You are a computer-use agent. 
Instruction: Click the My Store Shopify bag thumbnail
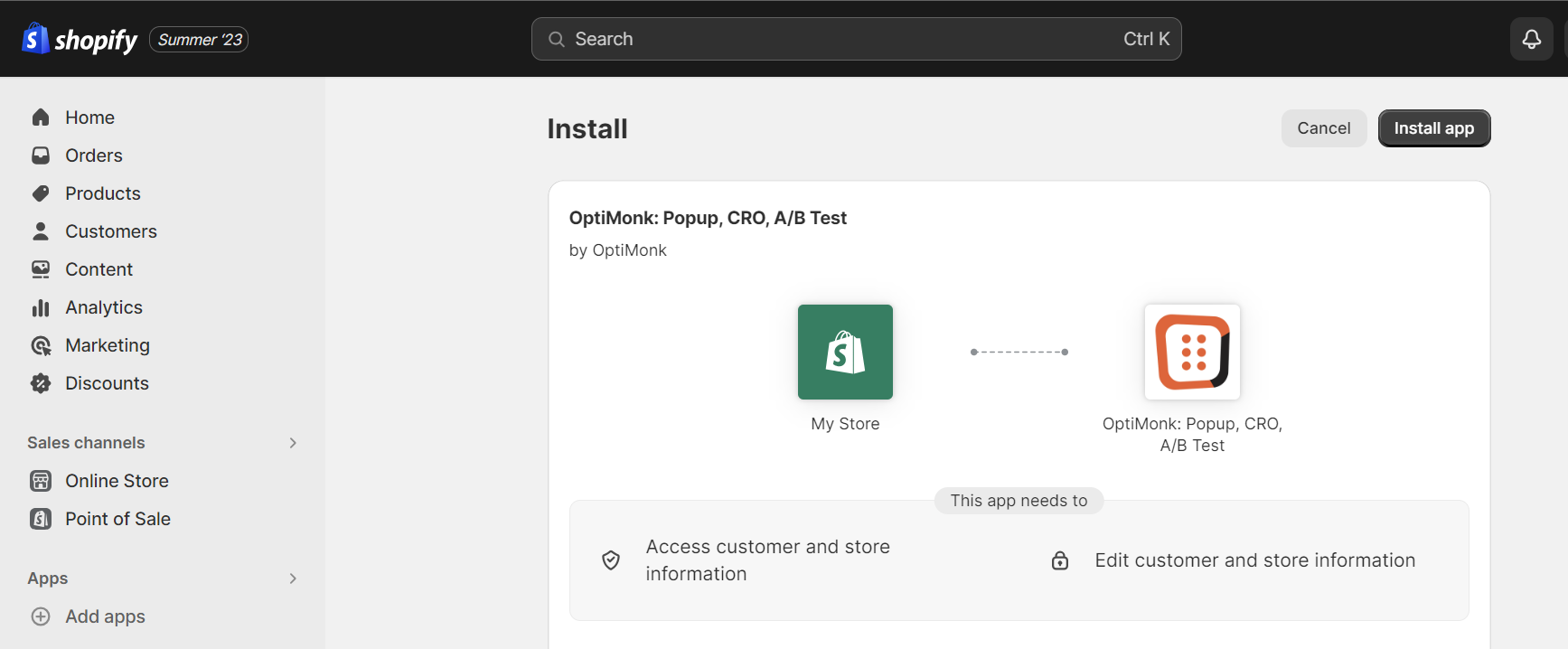845,352
